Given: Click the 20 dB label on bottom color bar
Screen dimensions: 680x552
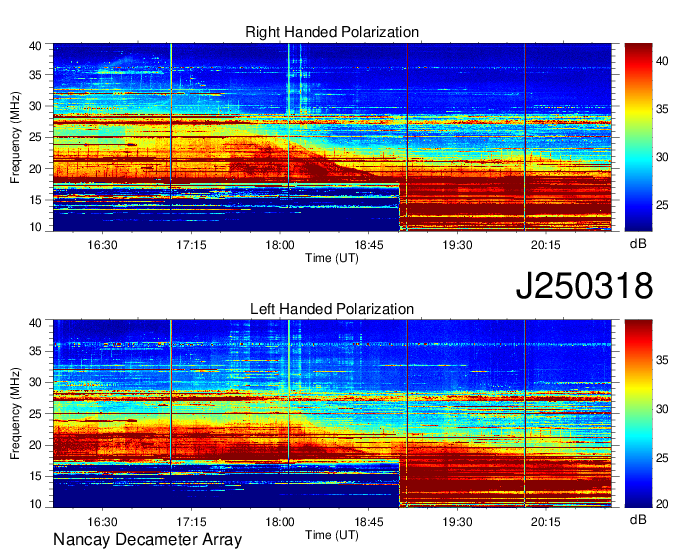Looking at the screenshot, I should (x=662, y=503).
